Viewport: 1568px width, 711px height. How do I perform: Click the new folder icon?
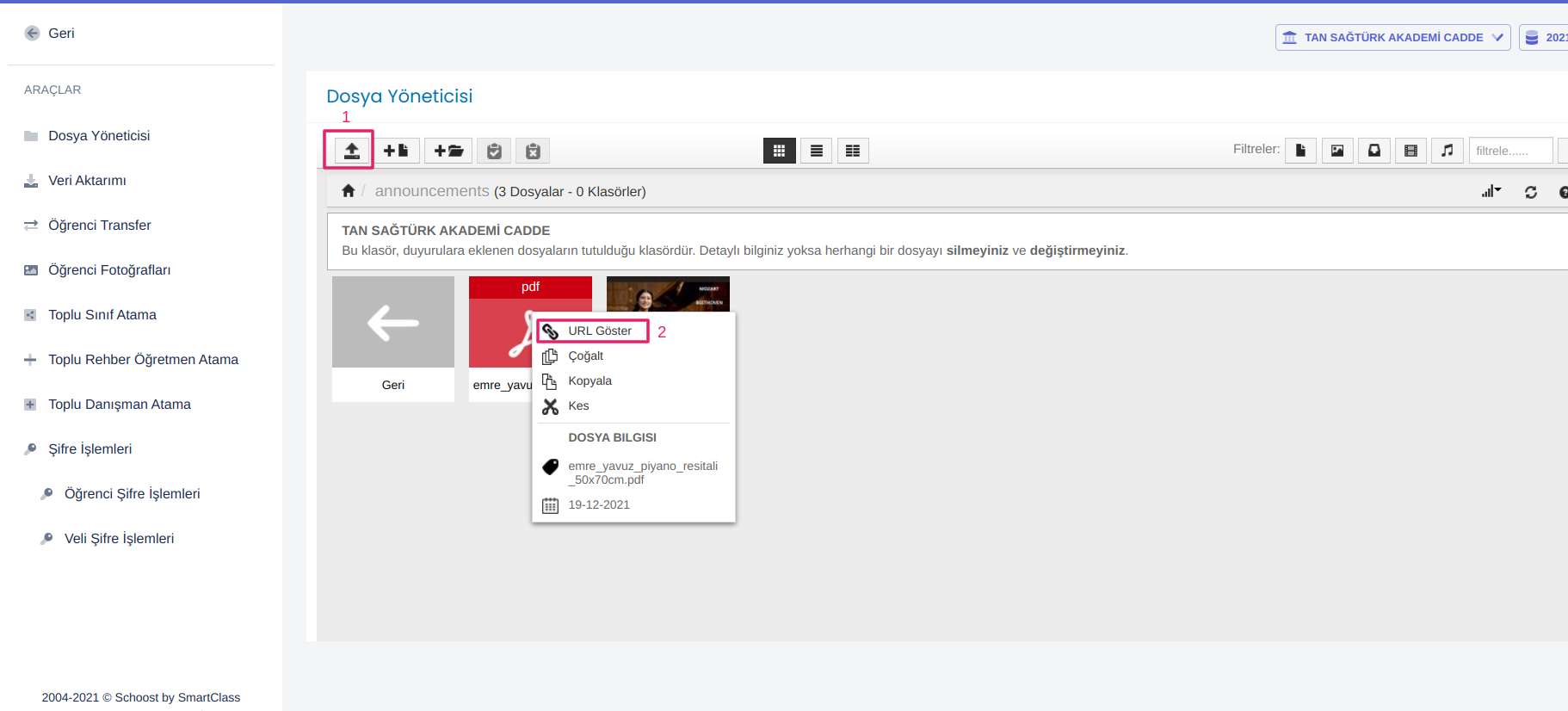pos(448,151)
